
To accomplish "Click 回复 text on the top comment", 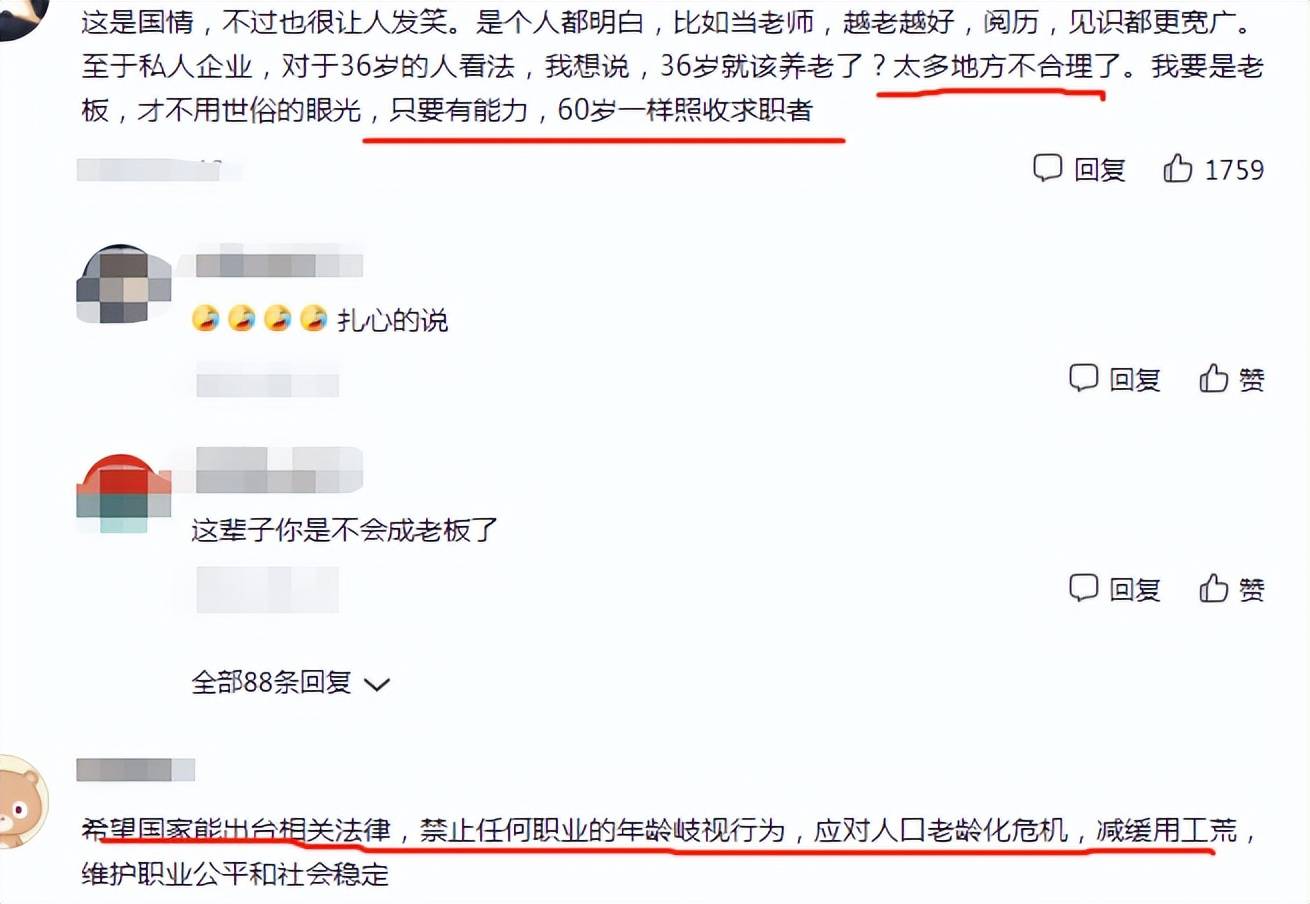I will point(1100,170).
